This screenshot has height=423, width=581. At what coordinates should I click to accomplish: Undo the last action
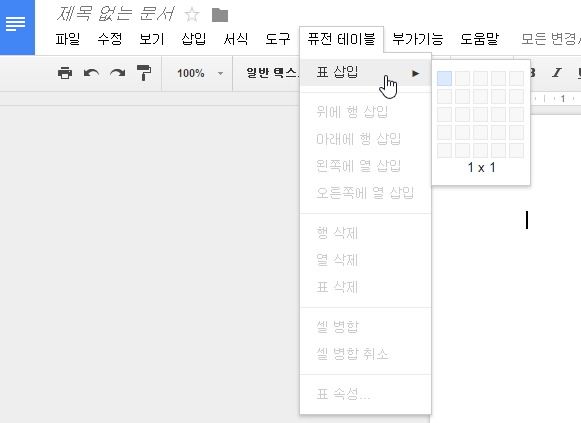pos(91,73)
